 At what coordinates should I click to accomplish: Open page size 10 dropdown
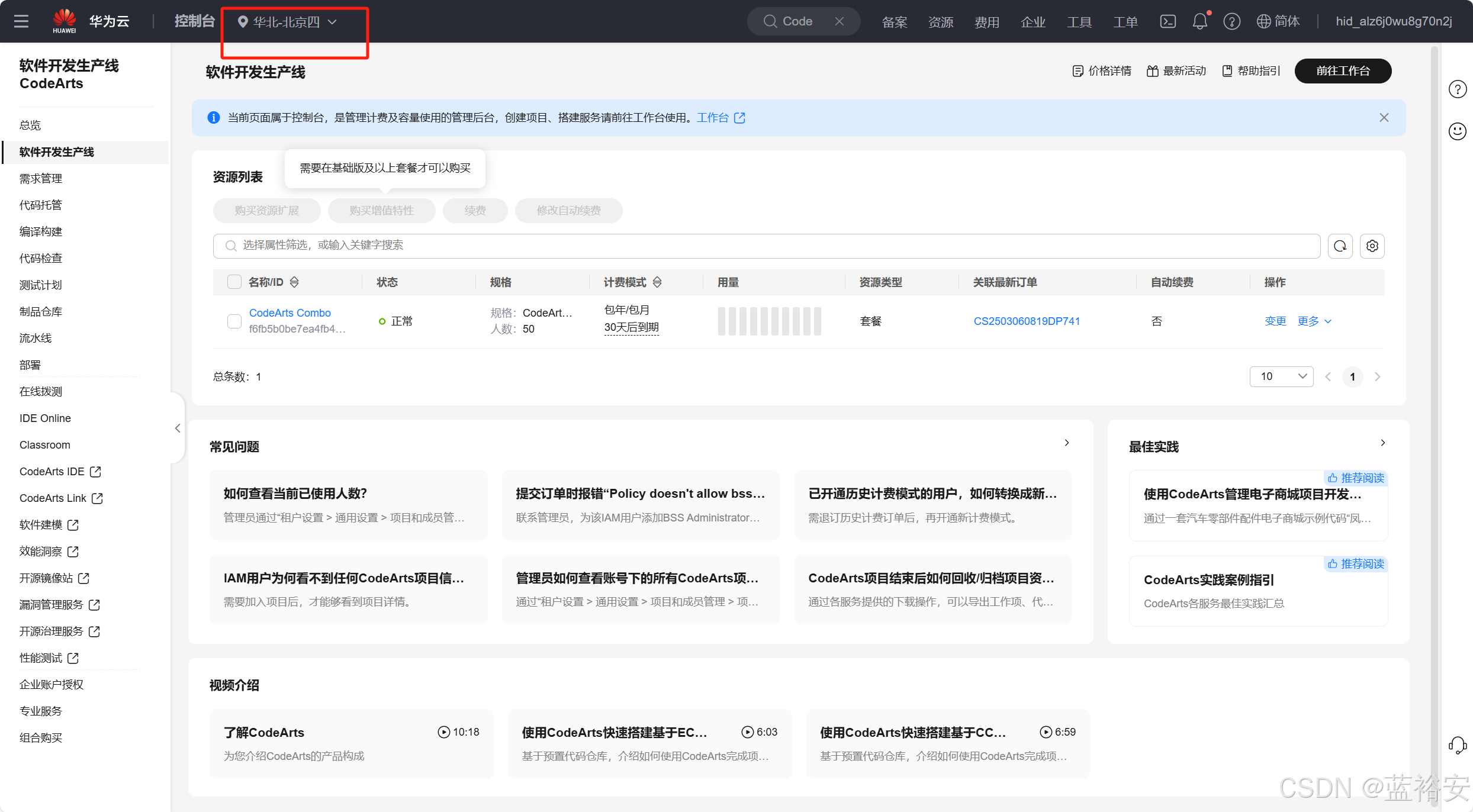(x=1281, y=376)
